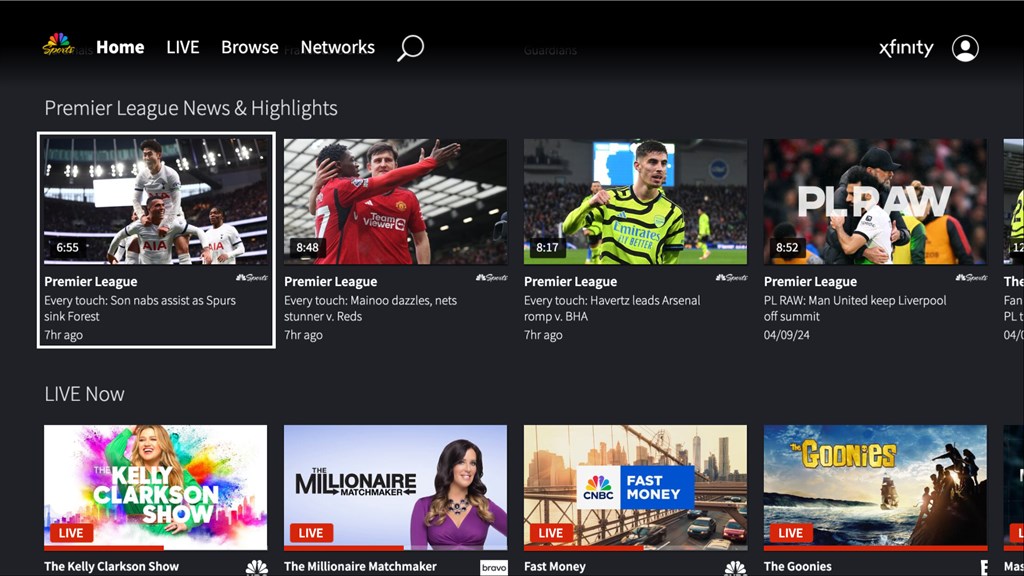Click the CNBC peacock beside Fast Money title
1024x576 pixels.
pos(736,568)
